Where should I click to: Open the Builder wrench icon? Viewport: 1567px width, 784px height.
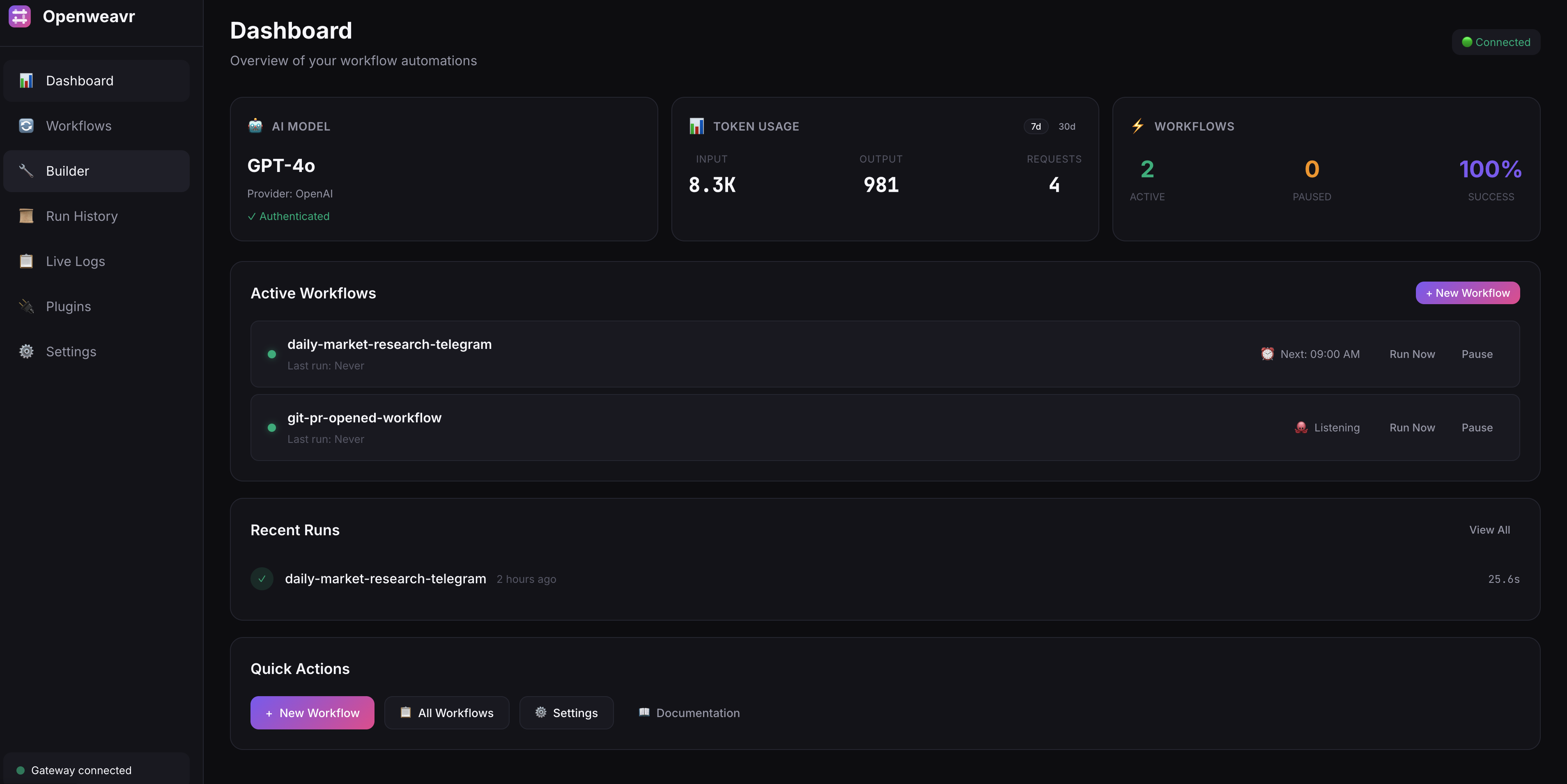26,171
